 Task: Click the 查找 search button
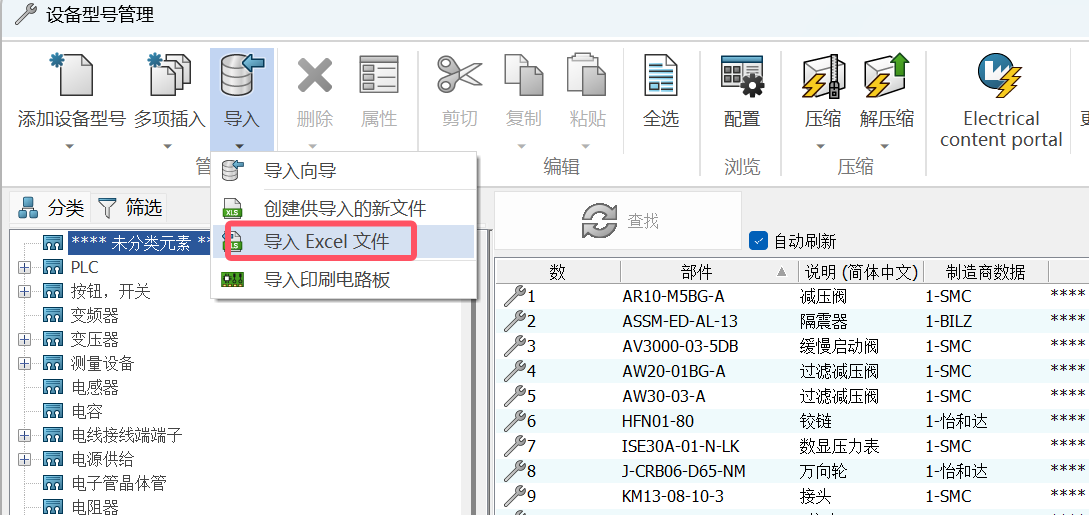click(x=618, y=221)
